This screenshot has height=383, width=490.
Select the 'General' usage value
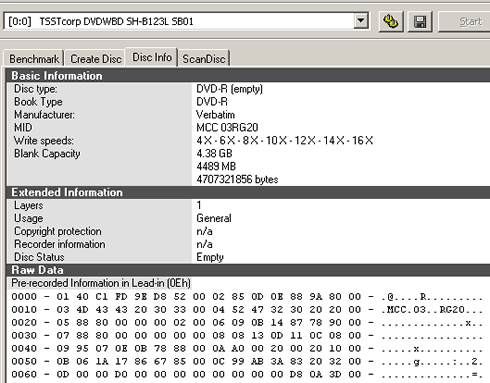click(x=214, y=218)
